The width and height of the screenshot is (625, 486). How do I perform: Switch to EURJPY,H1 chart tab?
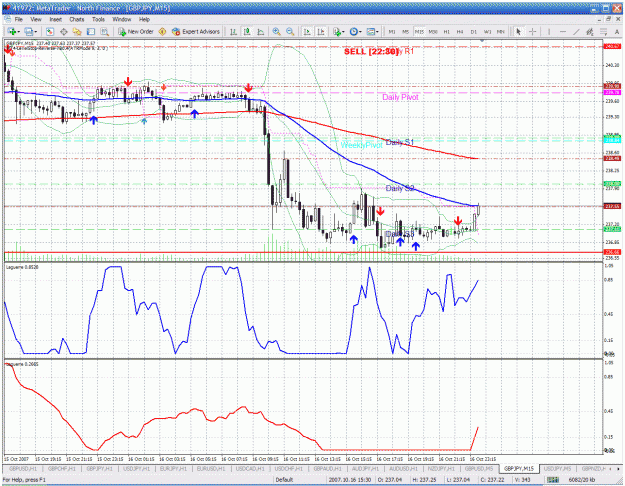point(173,469)
